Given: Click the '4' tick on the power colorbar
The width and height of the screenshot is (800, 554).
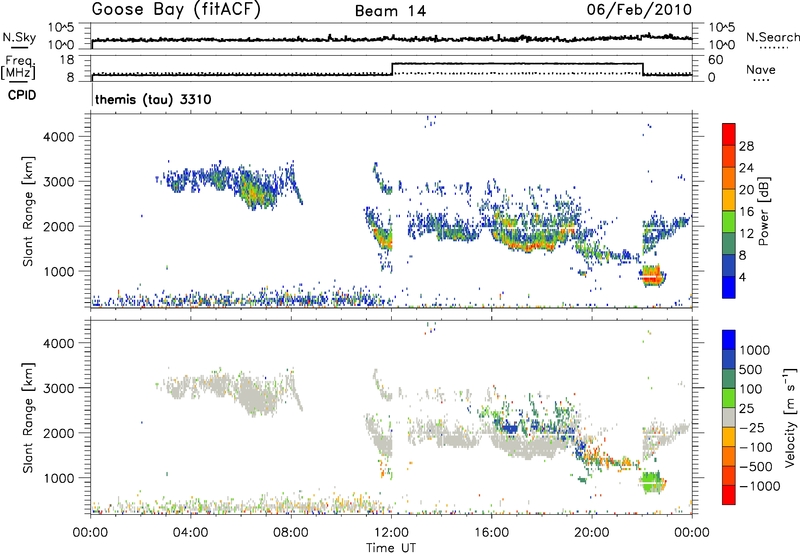Looking at the screenshot, I should [742, 277].
